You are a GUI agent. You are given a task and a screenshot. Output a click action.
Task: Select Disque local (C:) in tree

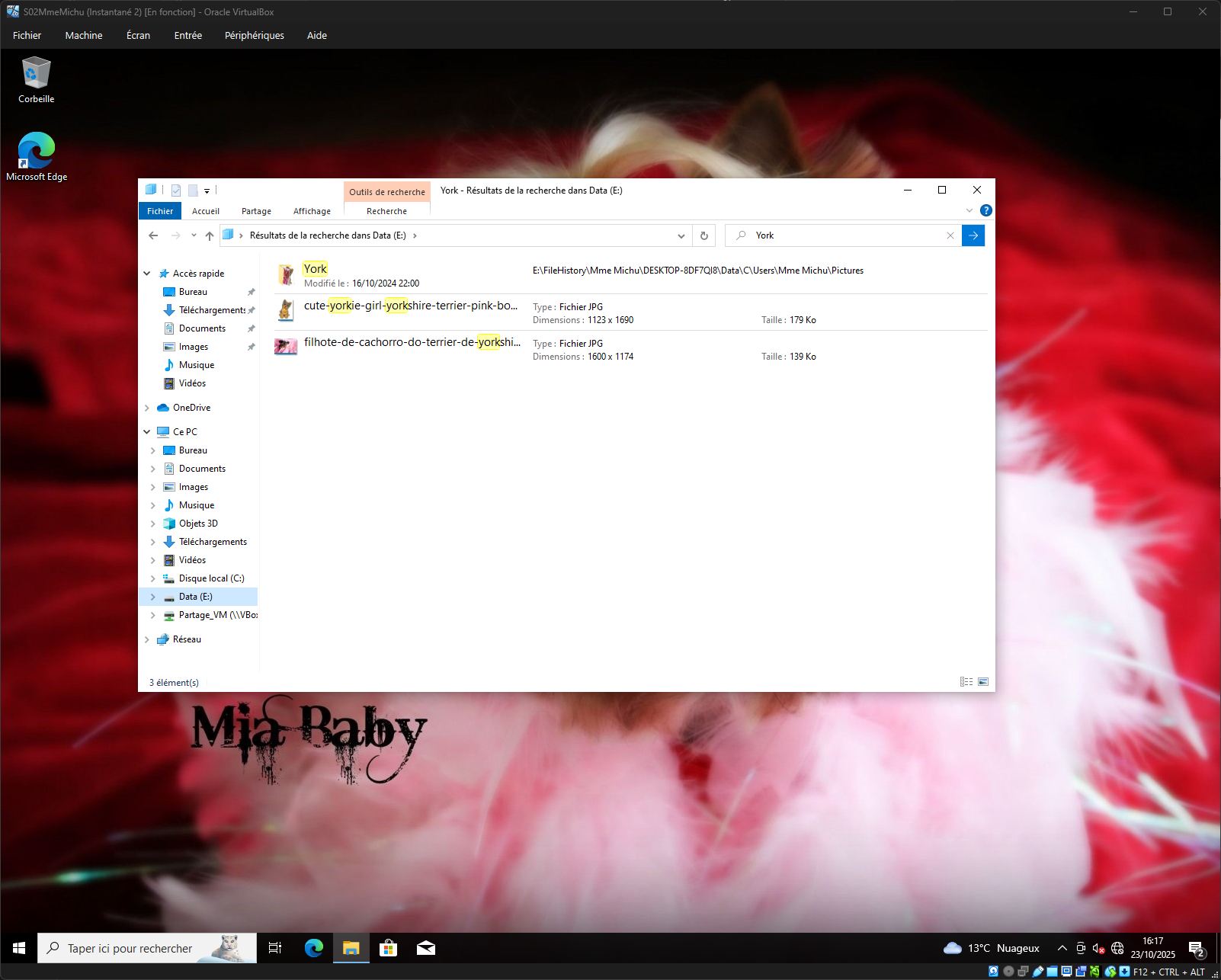211,578
